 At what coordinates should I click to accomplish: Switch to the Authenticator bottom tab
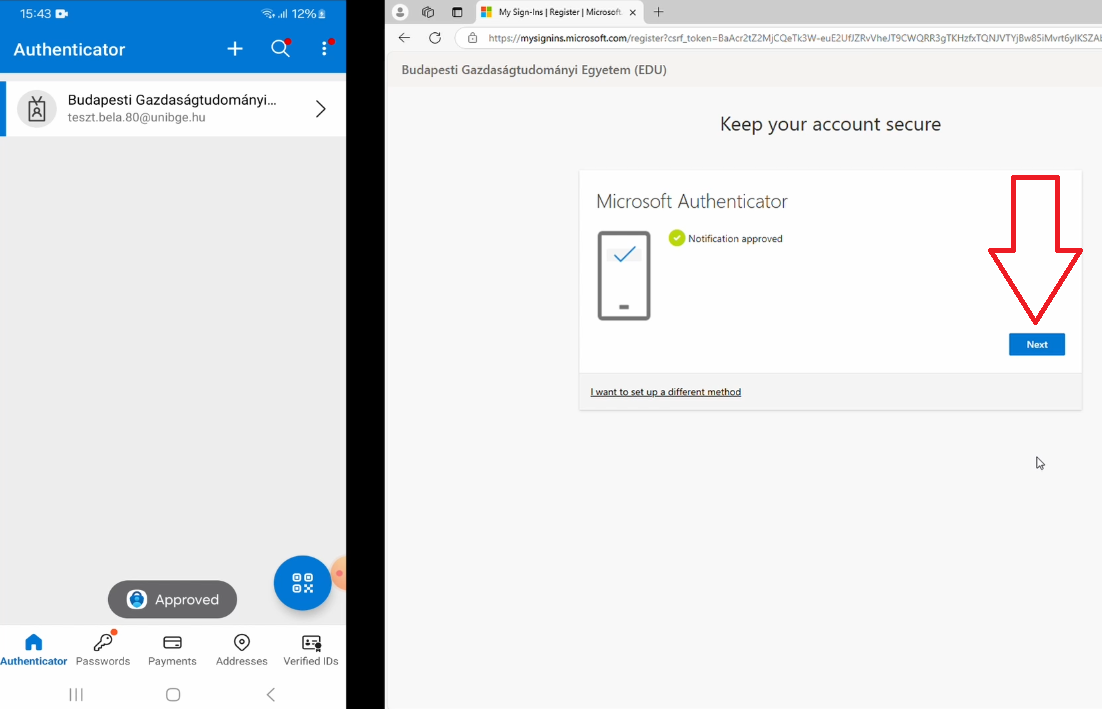(x=34, y=650)
